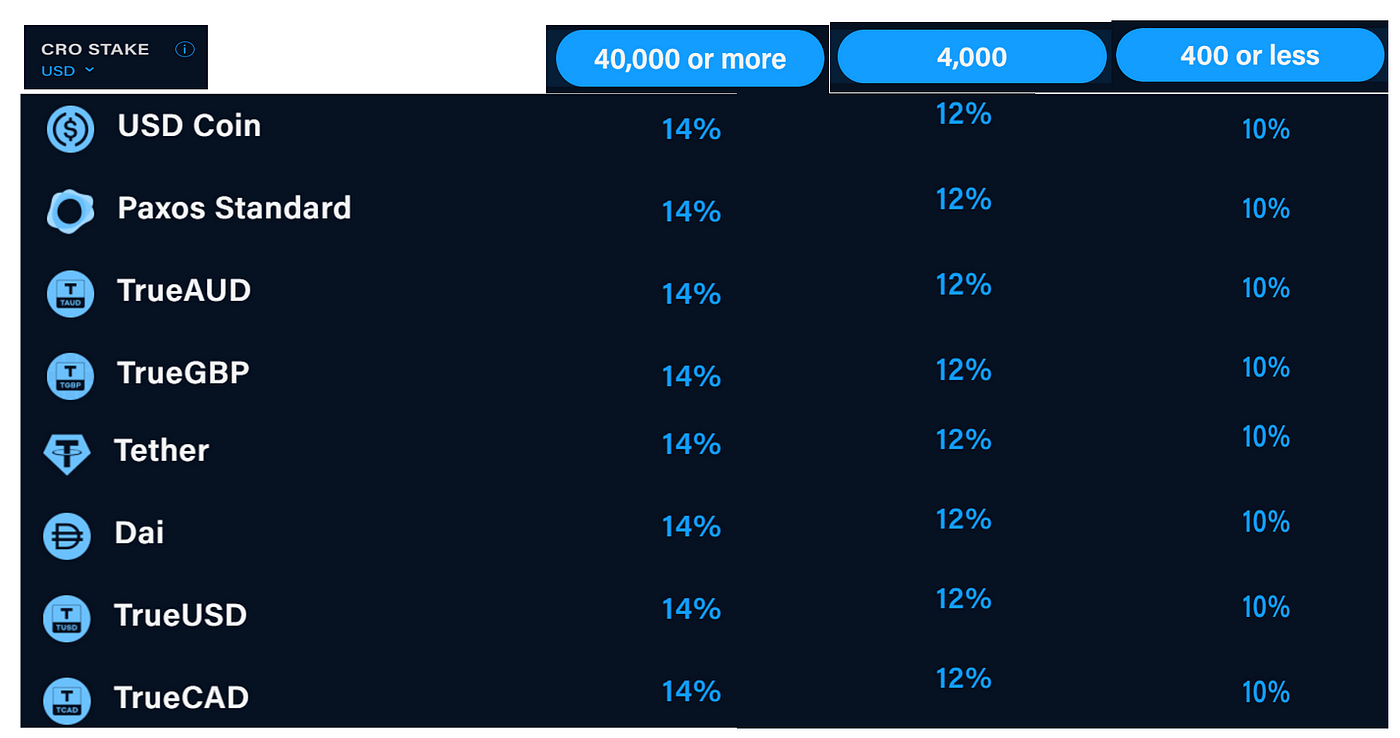
Task: Click the USD Coin icon
Action: click(x=70, y=129)
